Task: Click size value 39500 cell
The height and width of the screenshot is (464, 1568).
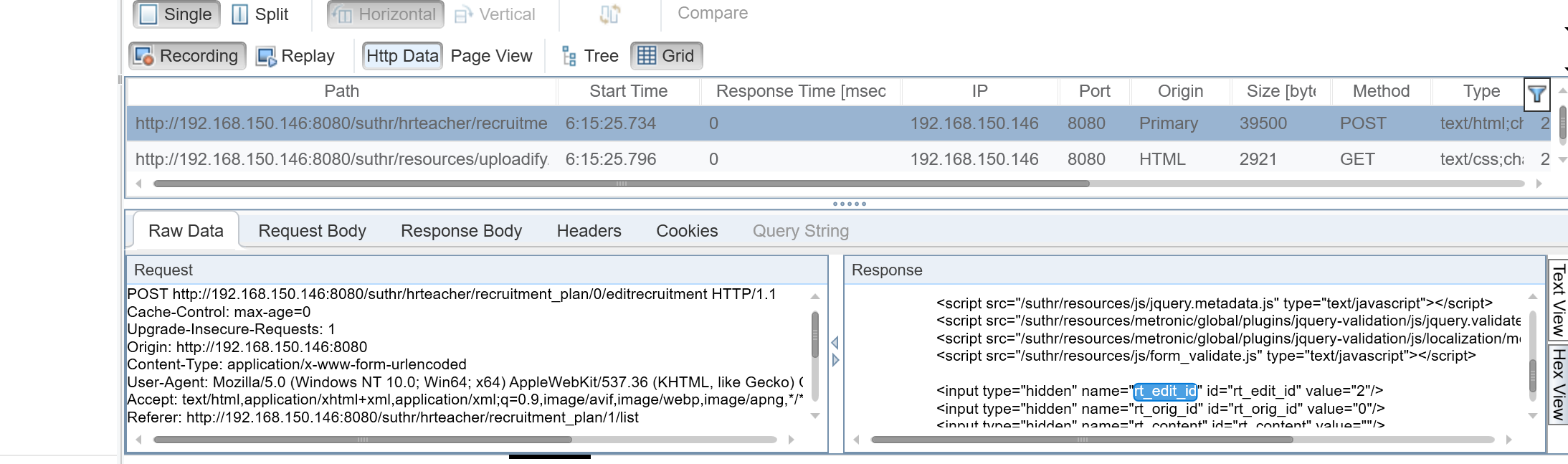Action: pyautogui.click(x=1263, y=123)
